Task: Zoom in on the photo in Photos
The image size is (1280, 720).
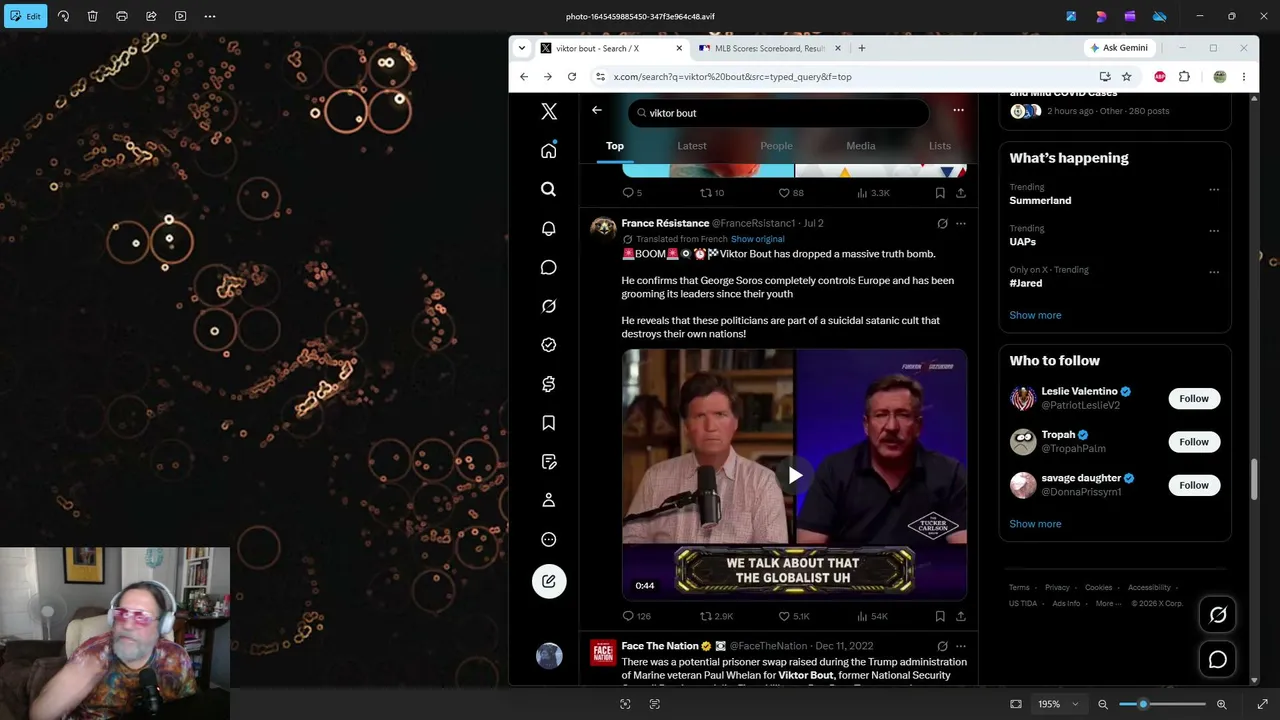Action: click(1221, 704)
